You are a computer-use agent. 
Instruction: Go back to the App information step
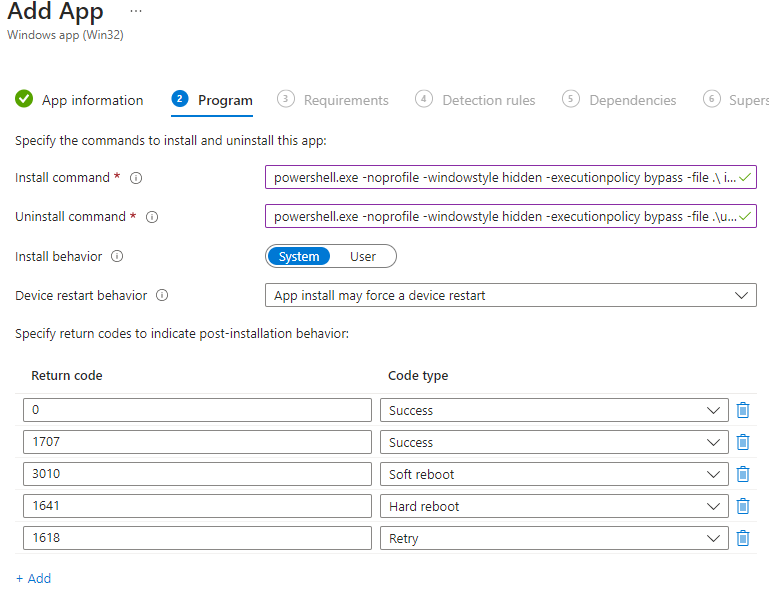pos(79,100)
